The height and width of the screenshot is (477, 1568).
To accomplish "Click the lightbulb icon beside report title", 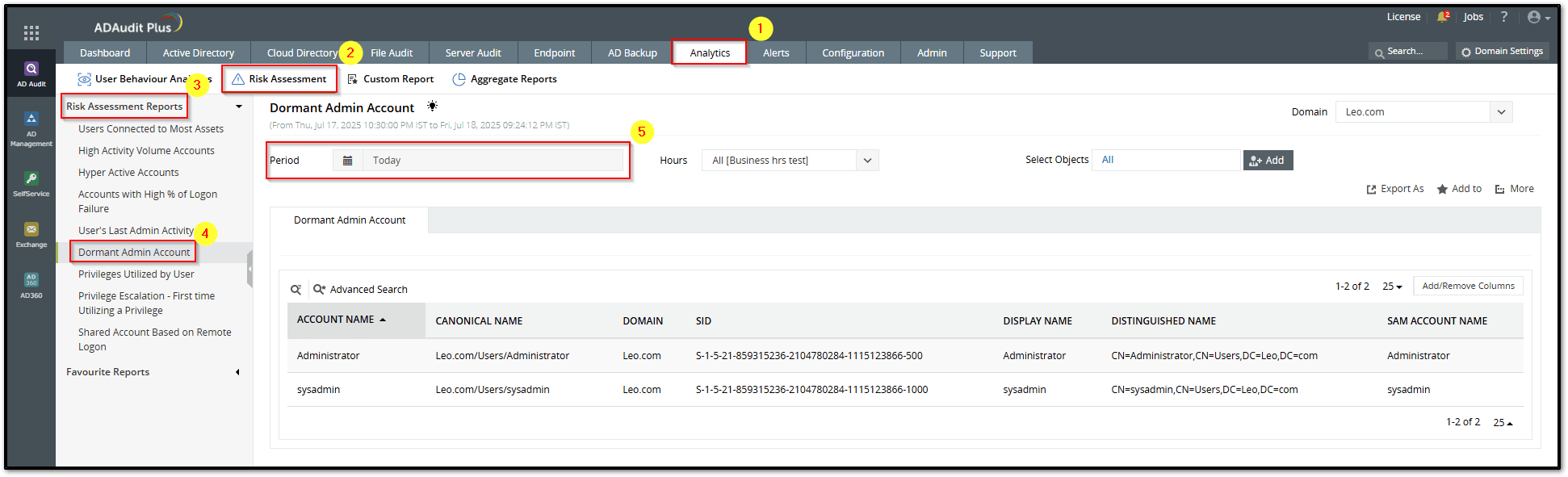I will 433,107.
